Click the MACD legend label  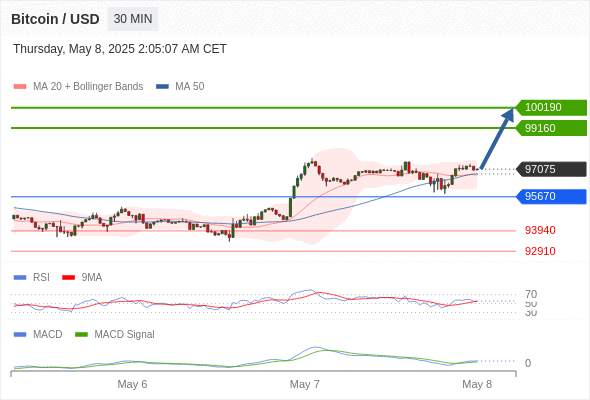click(48, 335)
